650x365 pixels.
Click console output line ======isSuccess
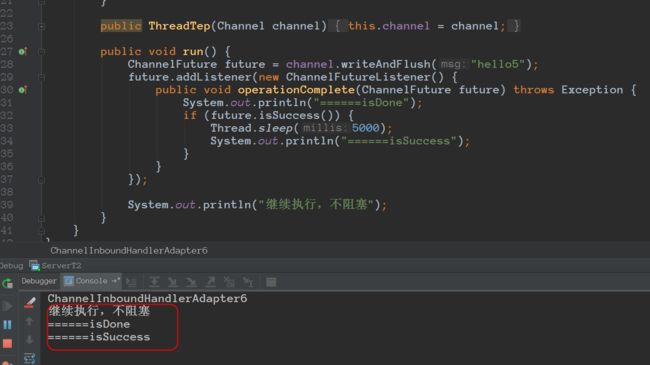[x=99, y=337]
